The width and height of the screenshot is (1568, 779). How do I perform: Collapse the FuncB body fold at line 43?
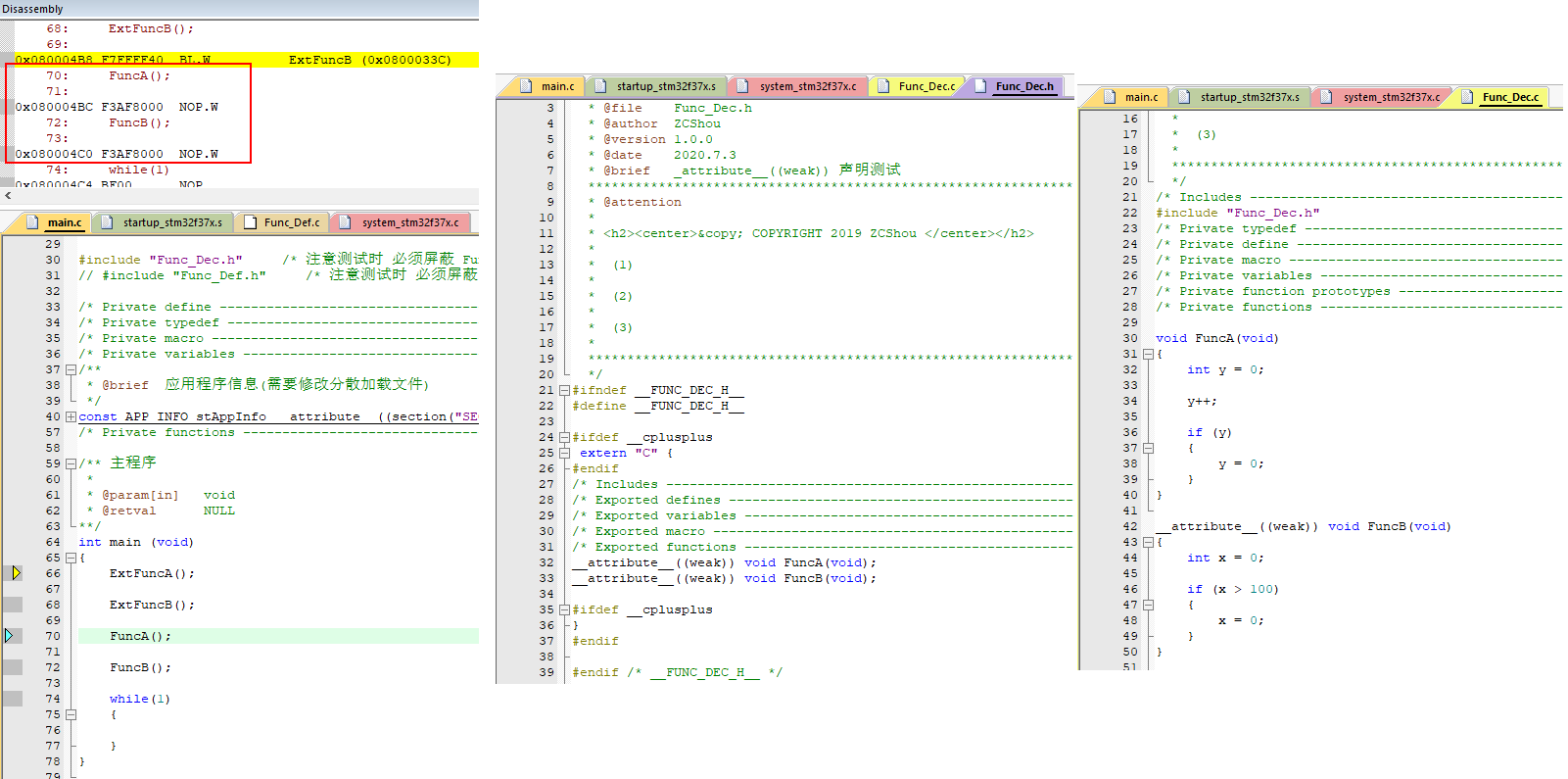[1148, 542]
